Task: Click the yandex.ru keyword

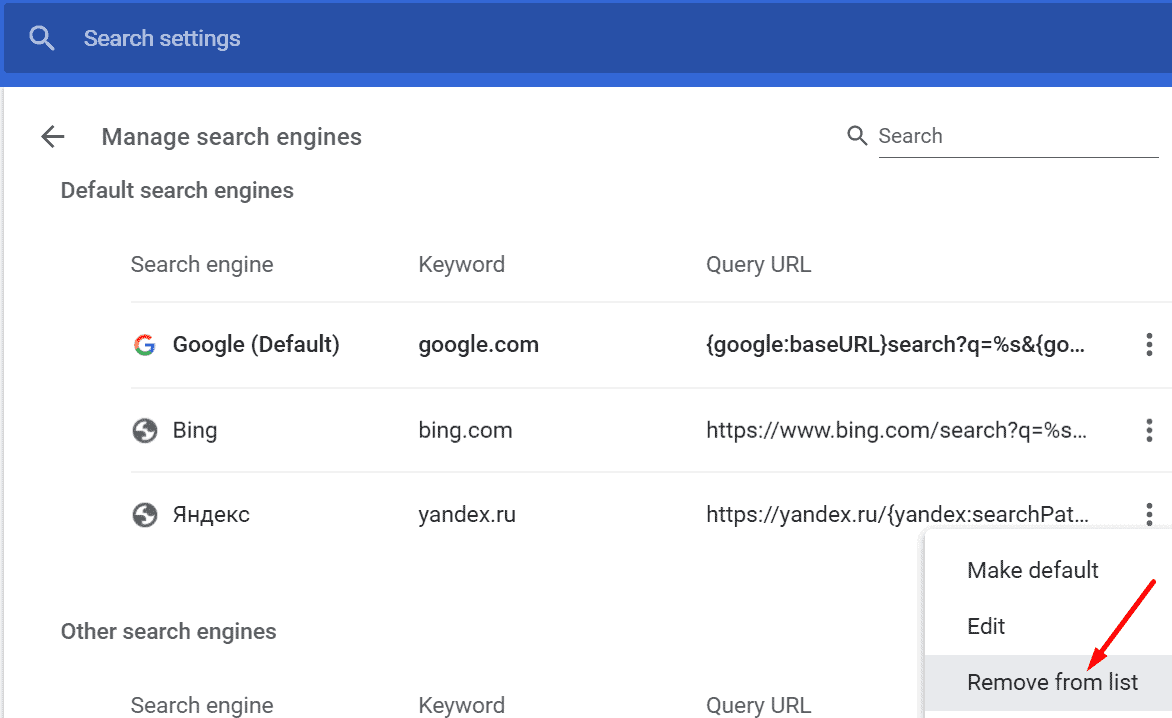Action: point(467,515)
